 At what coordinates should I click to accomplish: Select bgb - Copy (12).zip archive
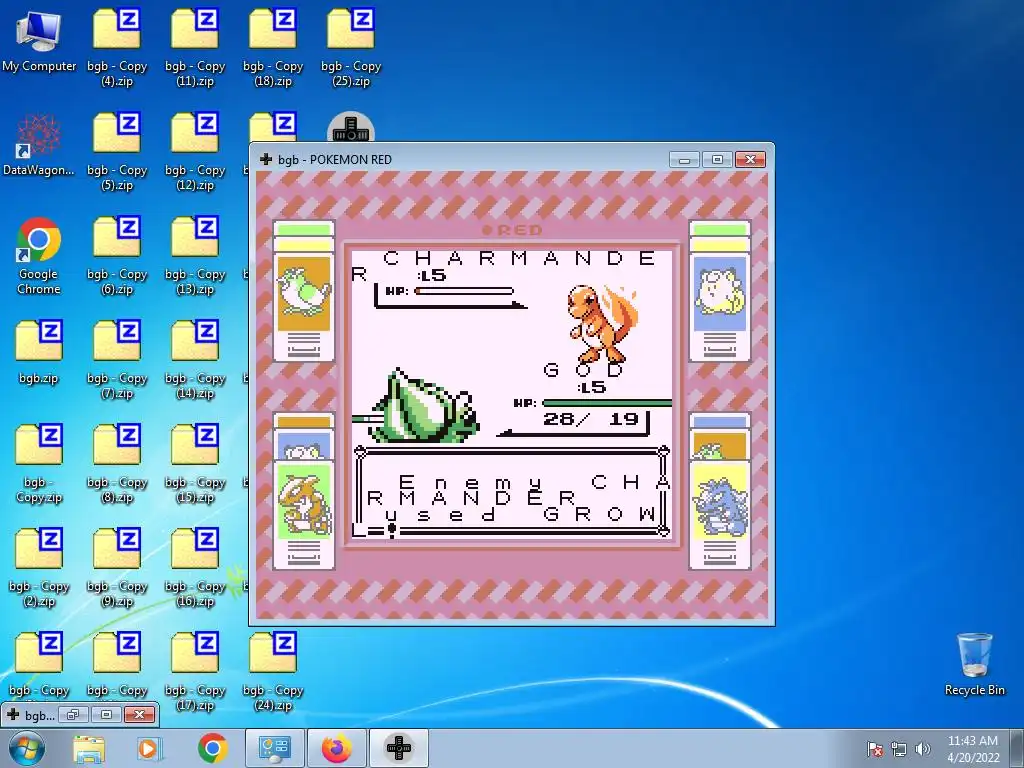click(x=195, y=152)
